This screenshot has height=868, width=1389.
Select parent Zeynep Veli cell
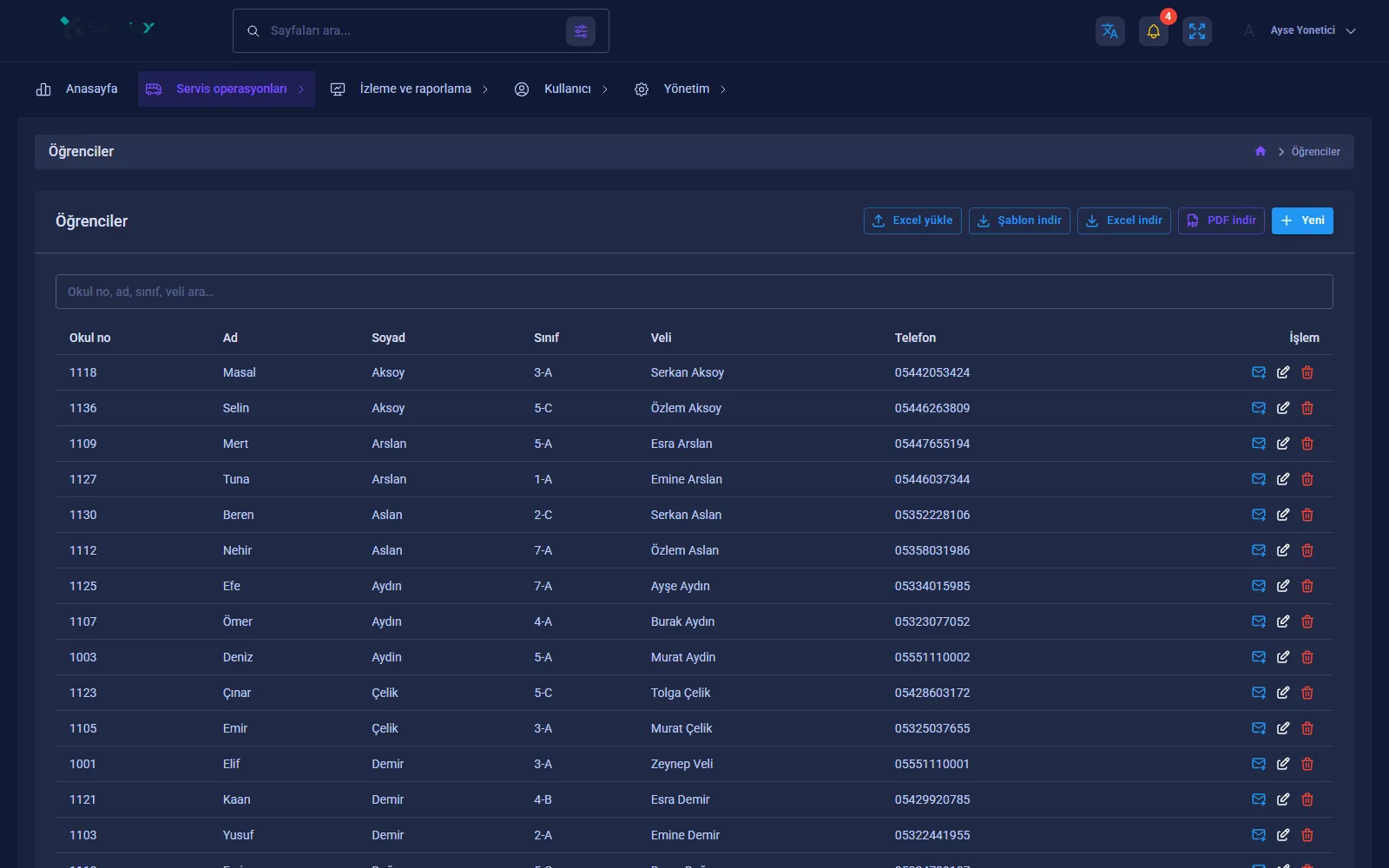click(x=681, y=764)
